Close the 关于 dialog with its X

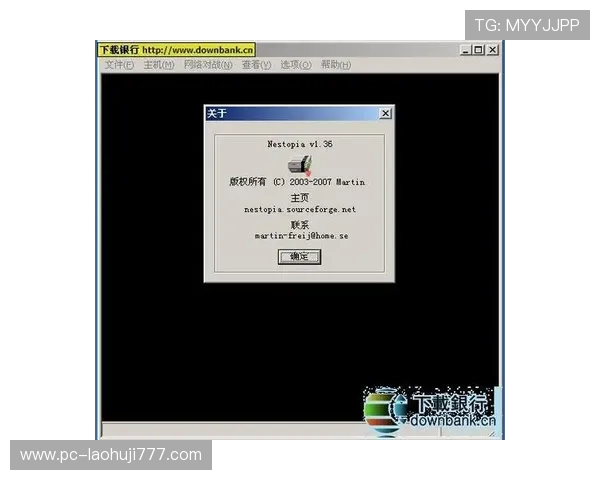click(x=385, y=114)
